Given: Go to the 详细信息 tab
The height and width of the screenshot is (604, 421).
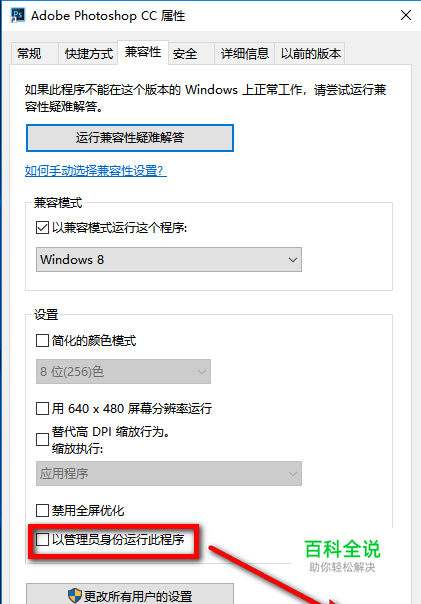Looking at the screenshot, I should (244, 54).
